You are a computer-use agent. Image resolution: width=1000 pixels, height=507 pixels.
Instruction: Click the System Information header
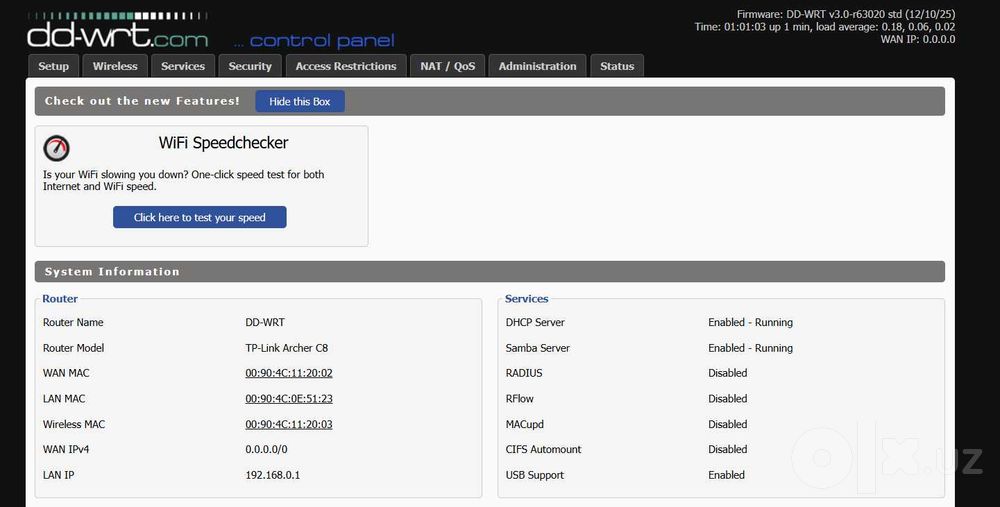pos(490,272)
